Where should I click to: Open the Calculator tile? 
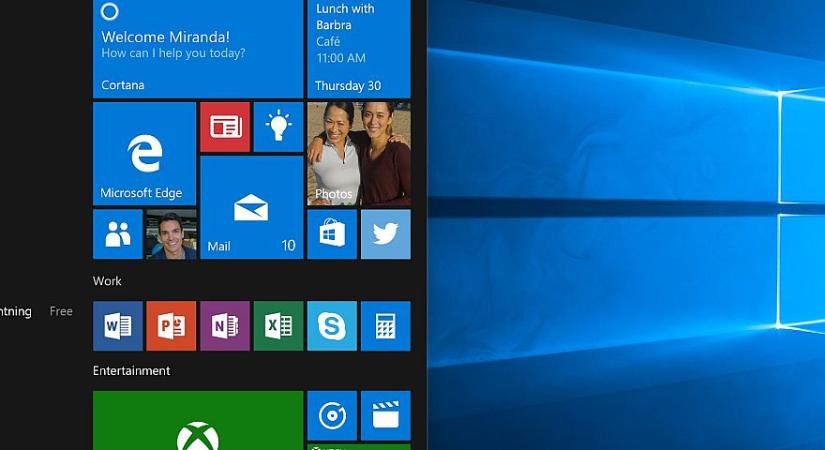[386, 326]
